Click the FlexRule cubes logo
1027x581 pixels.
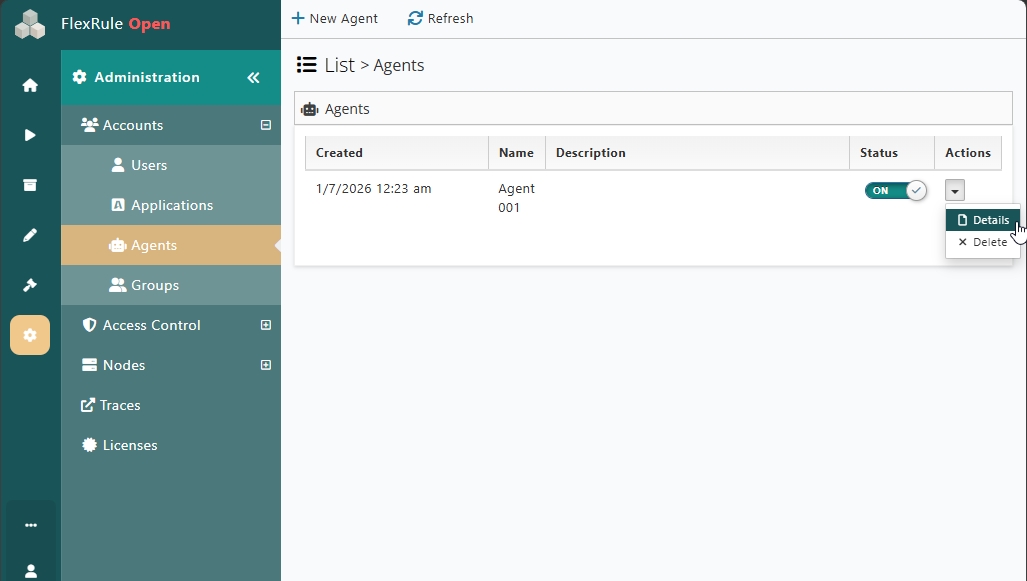[x=30, y=24]
